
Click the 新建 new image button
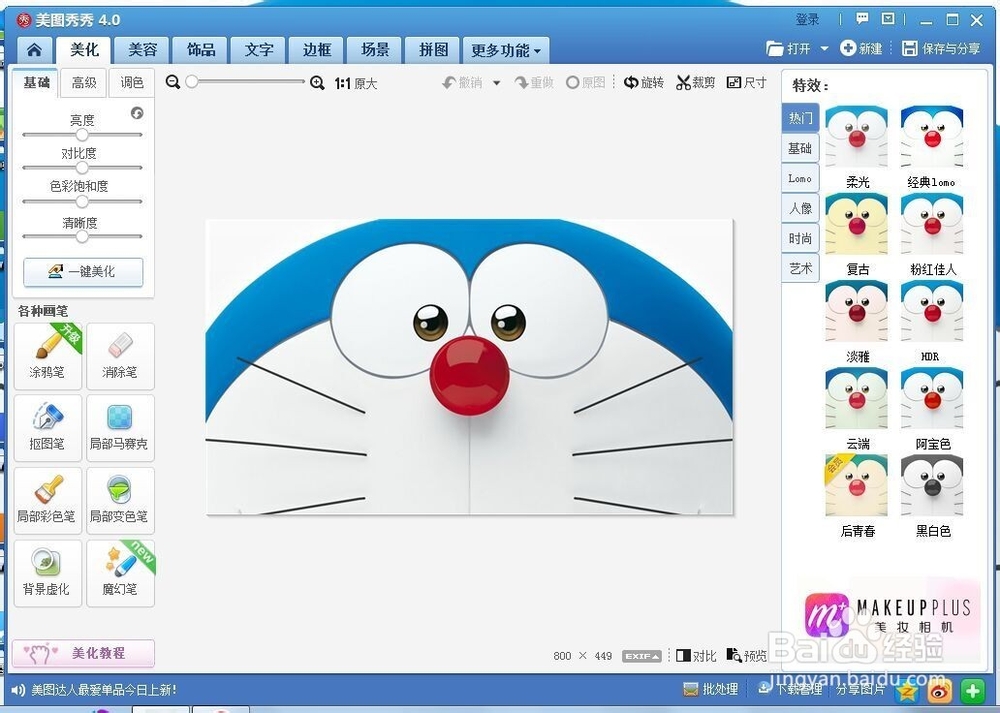click(x=861, y=48)
